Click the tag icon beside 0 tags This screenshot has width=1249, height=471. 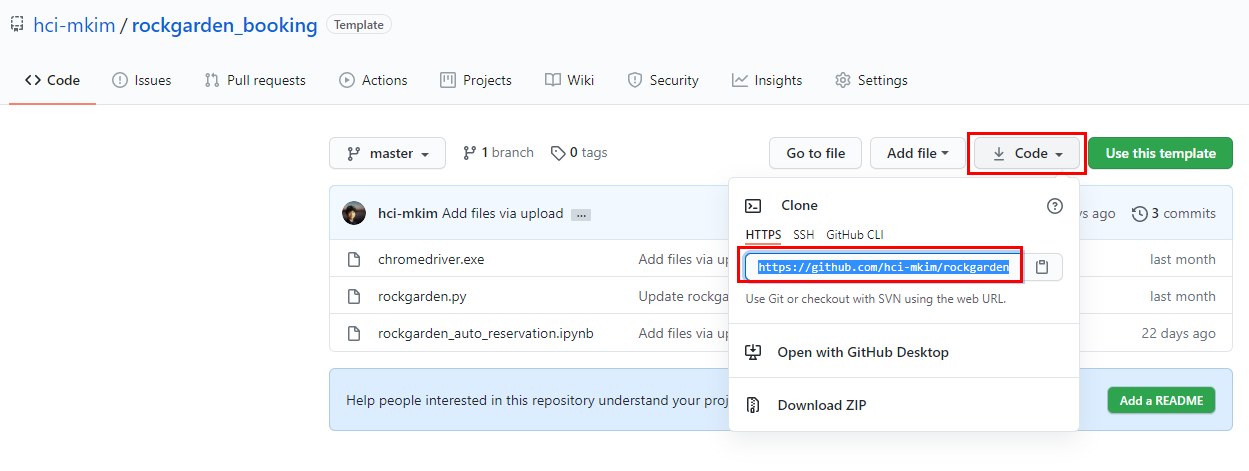pos(557,153)
